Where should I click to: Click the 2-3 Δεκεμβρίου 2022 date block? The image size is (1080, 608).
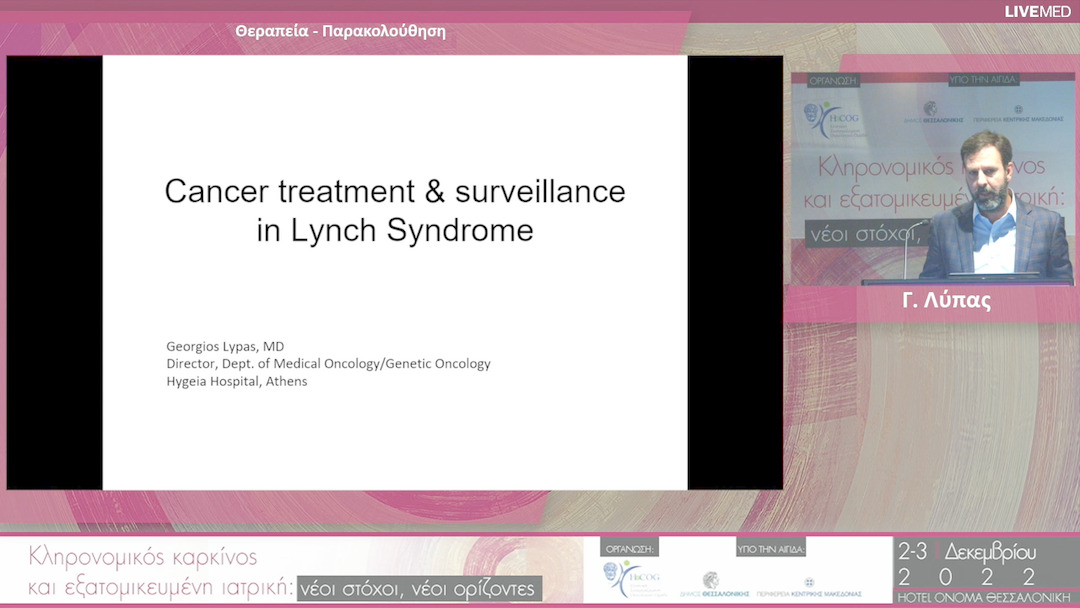coord(966,564)
